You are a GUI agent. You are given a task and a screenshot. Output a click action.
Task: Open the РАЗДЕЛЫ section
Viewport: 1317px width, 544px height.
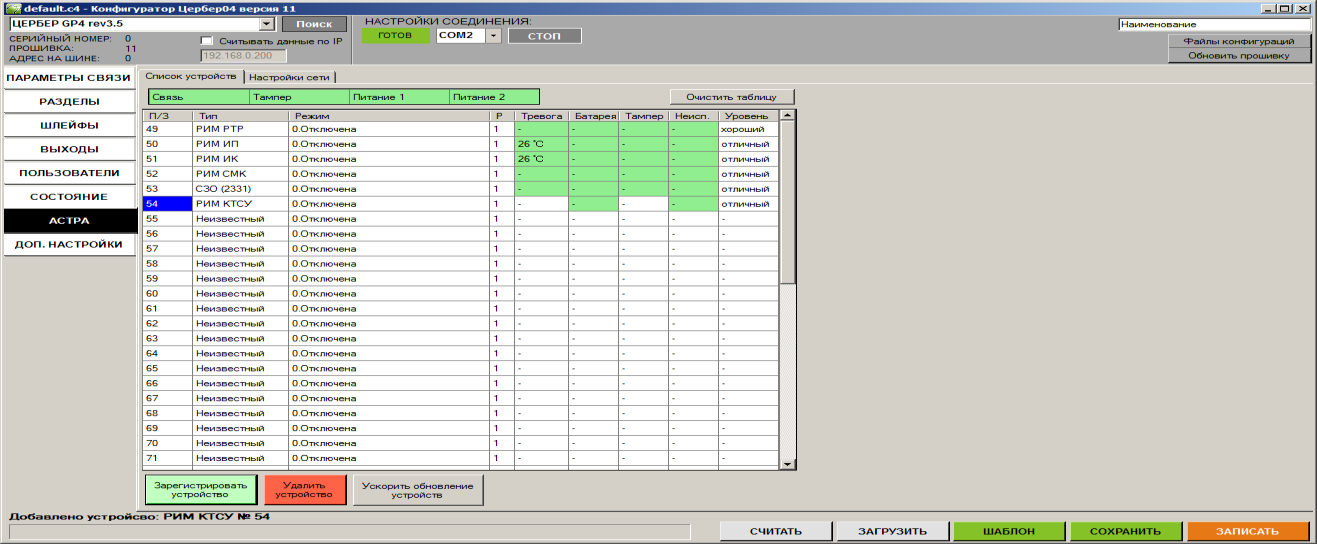pyautogui.click(x=70, y=102)
